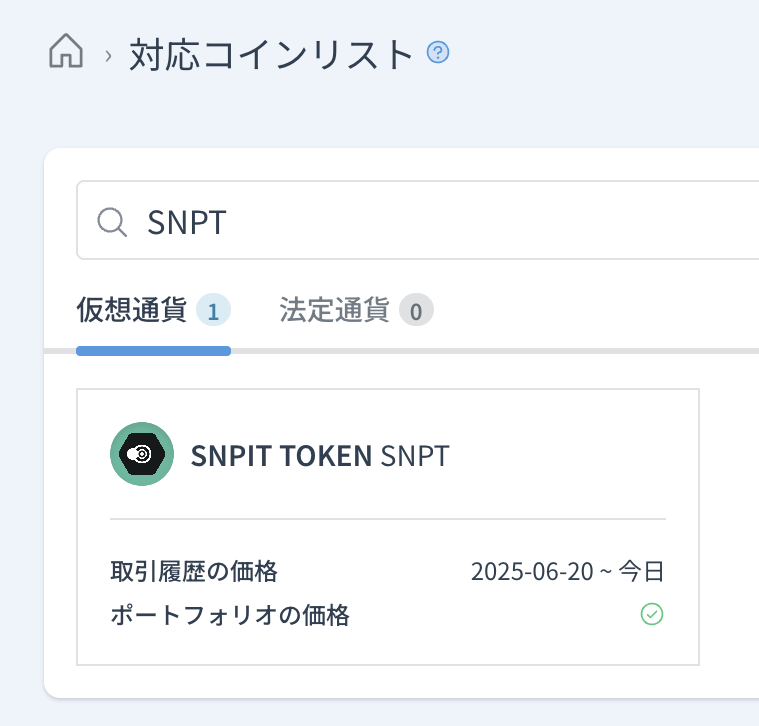This screenshot has width=759, height=726.
Task: Open the SNPIT TOKEN coin name
Action: (x=282, y=456)
